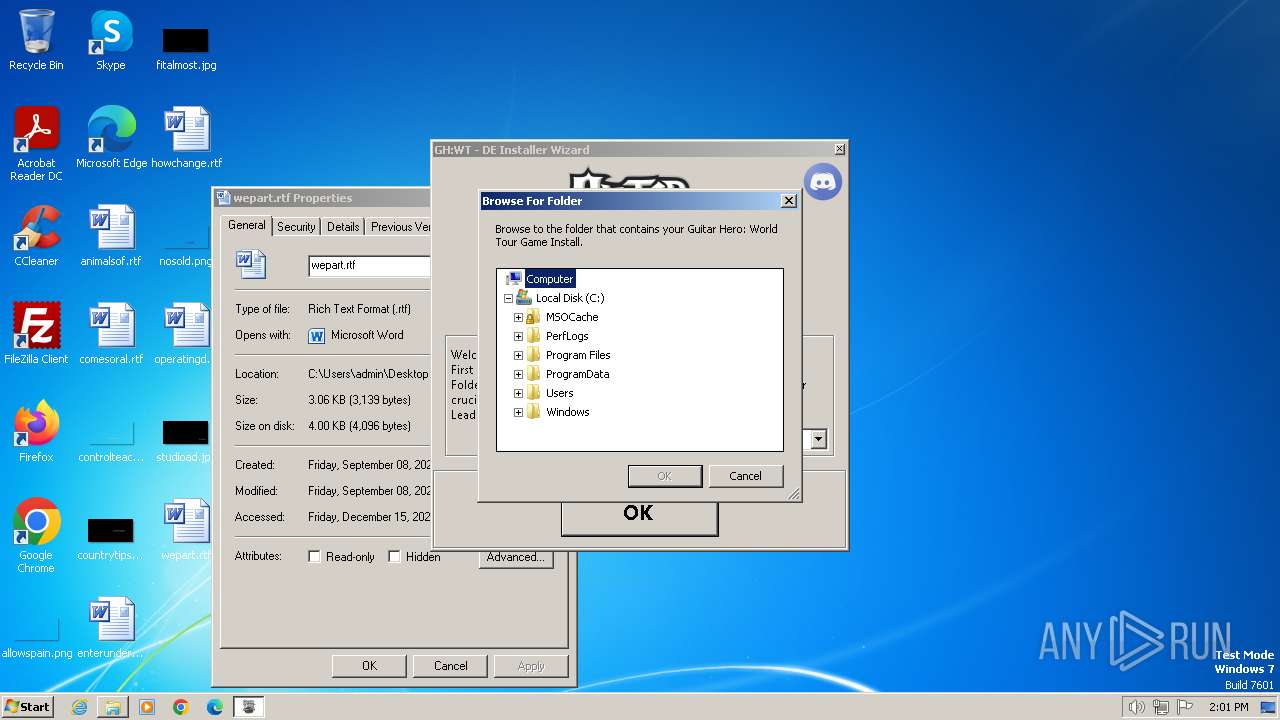Launch Microsoft Edge desktop shortcut
The width and height of the screenshot is (1280, 720).
tap(111, 138)
